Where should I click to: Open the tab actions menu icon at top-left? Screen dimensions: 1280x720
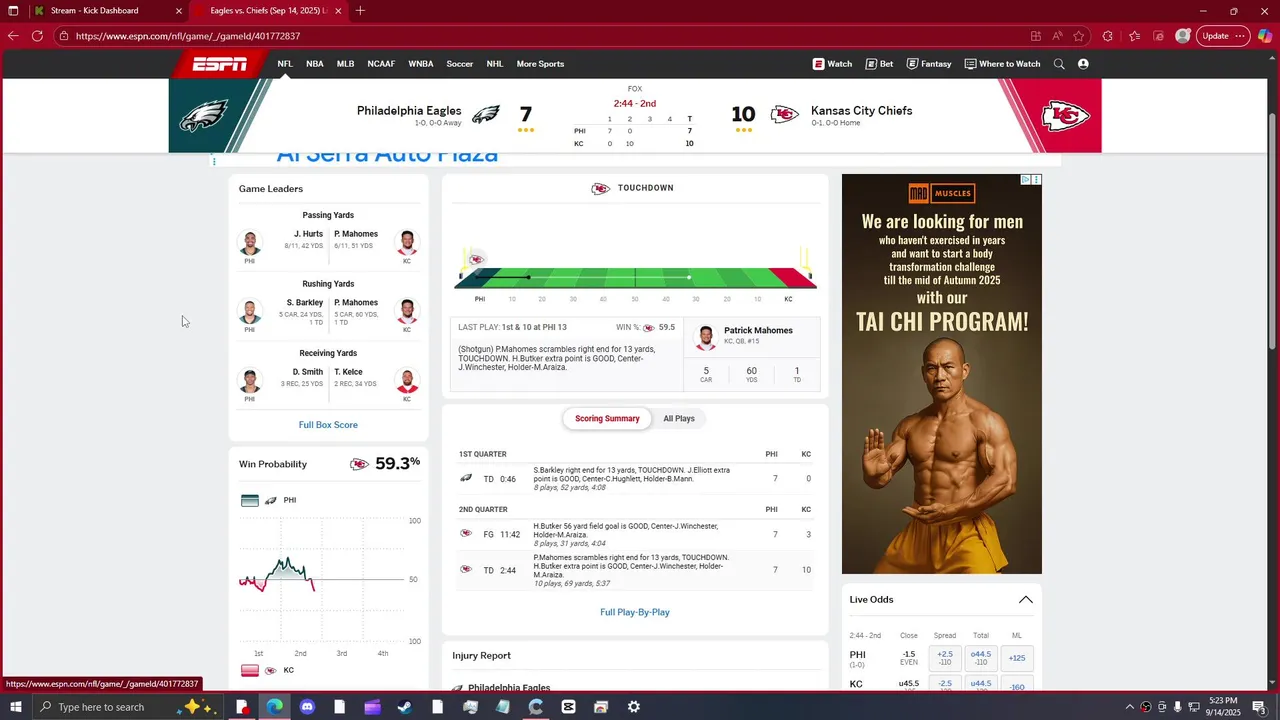tap(13, 11)
